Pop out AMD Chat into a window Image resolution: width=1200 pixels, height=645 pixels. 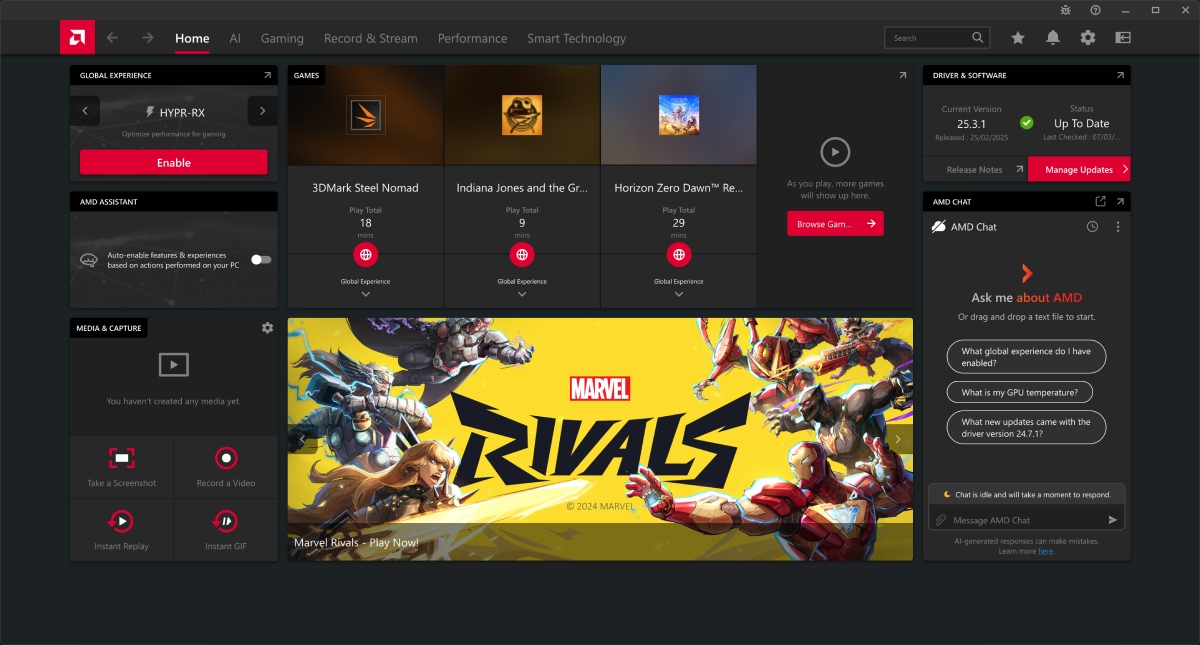click(x=1101, y=201)
